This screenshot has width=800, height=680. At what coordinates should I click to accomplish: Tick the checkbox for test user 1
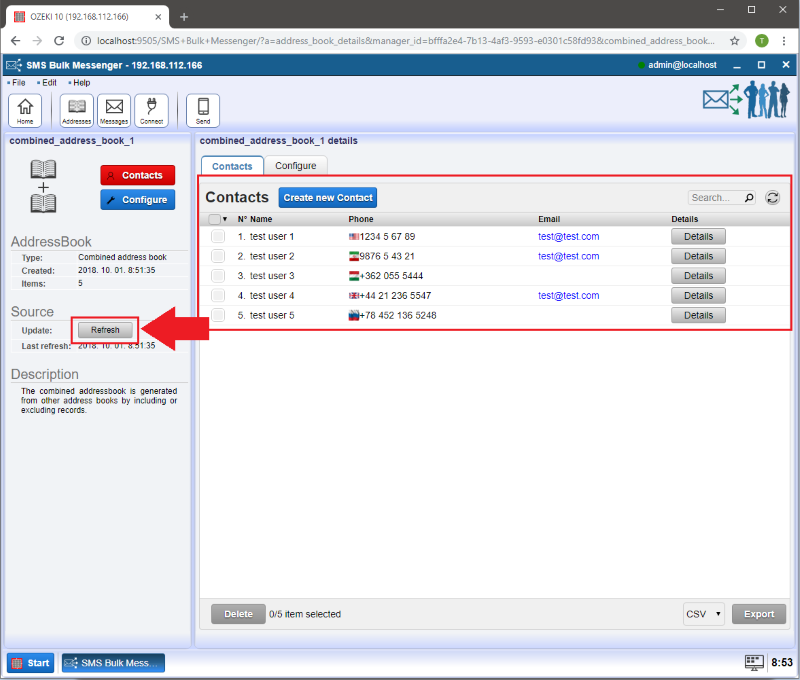(x=218, y=237)
